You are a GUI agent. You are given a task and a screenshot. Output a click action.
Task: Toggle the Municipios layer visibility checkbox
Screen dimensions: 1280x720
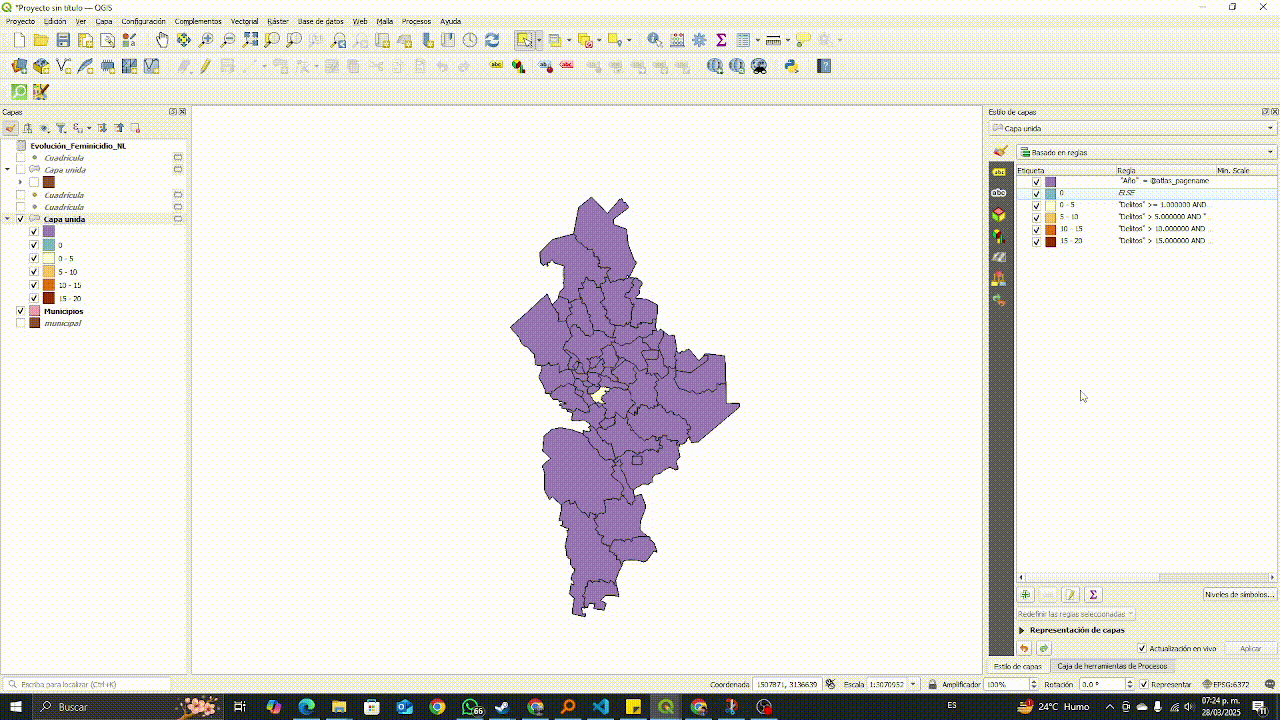click(20, 311)
